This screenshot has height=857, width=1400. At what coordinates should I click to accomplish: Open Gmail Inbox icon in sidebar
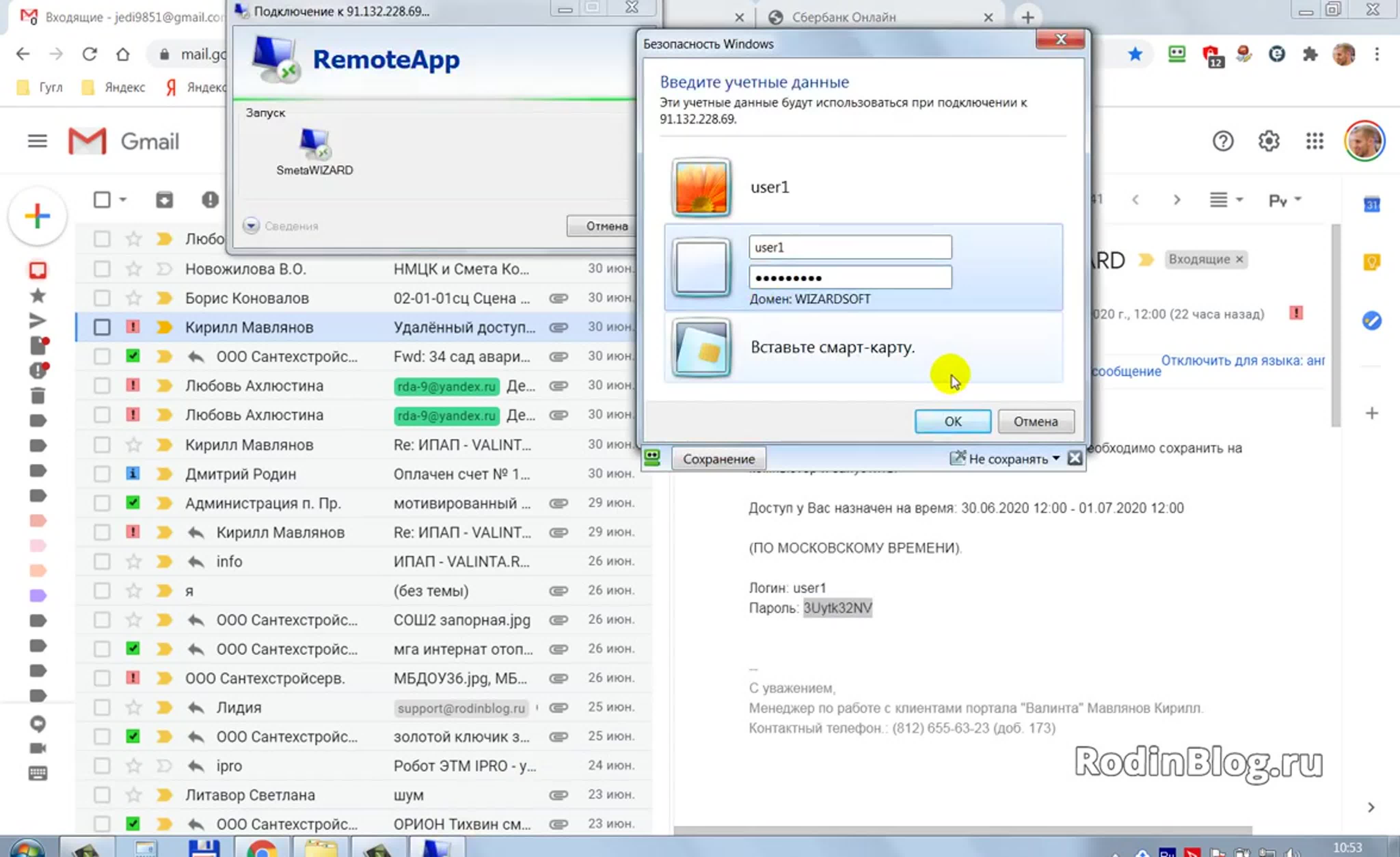(38, 270)
